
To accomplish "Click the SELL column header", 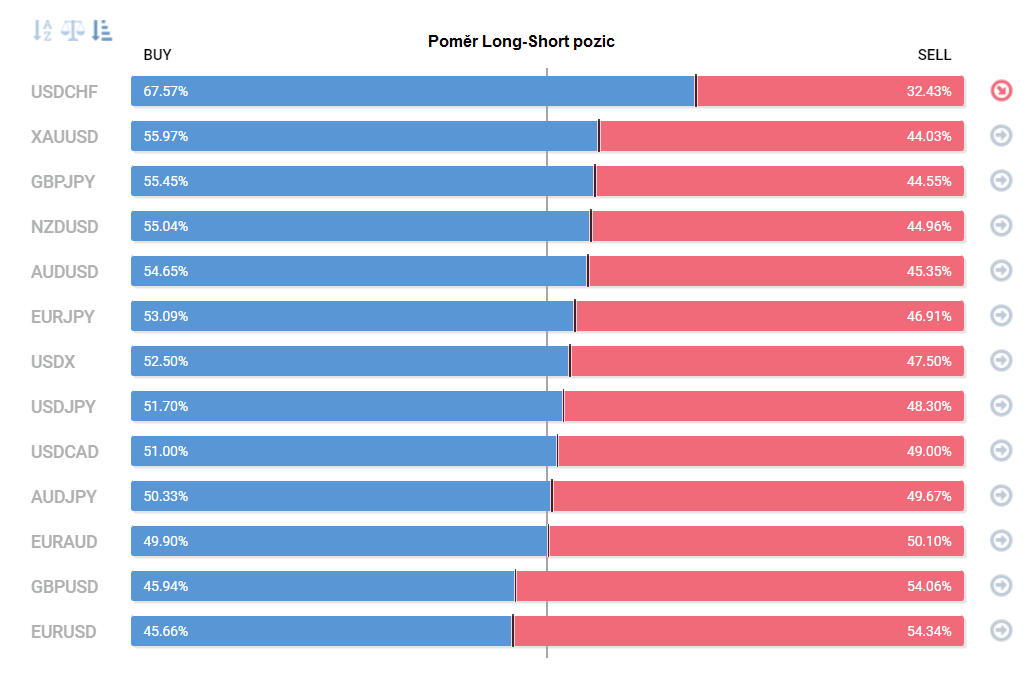I will (934, 55).
